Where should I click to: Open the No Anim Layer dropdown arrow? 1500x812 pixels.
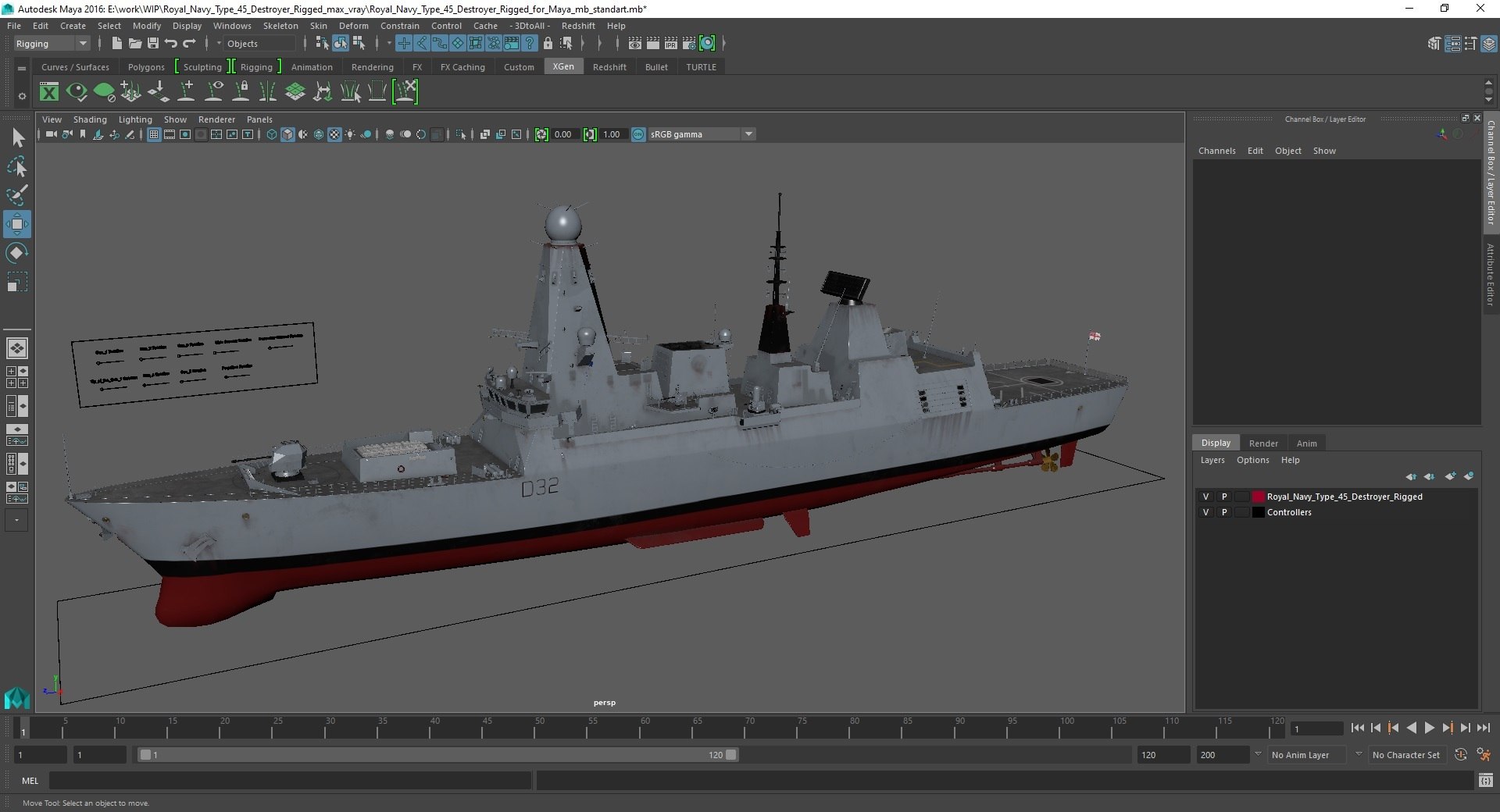point(1258,754)
